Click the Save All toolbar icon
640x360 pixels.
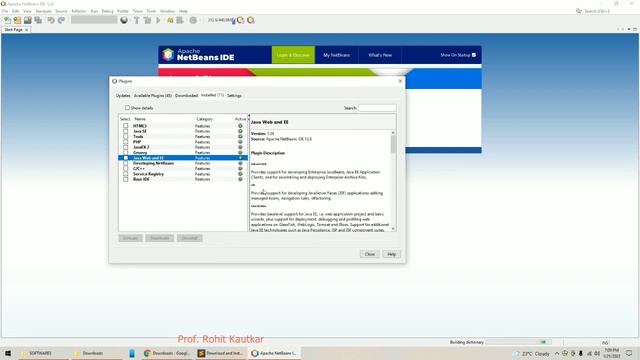tap(38, 20)
